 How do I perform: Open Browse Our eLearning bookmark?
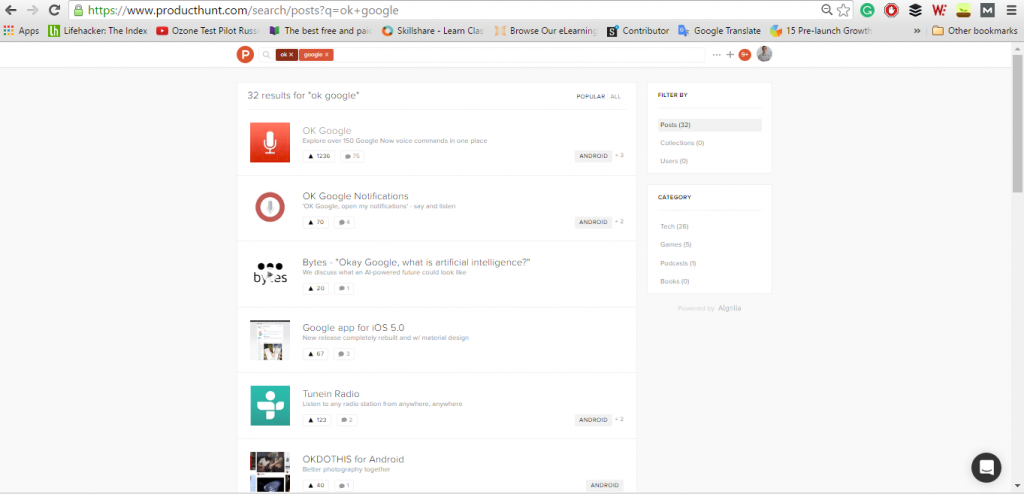[x=546, y=31]
